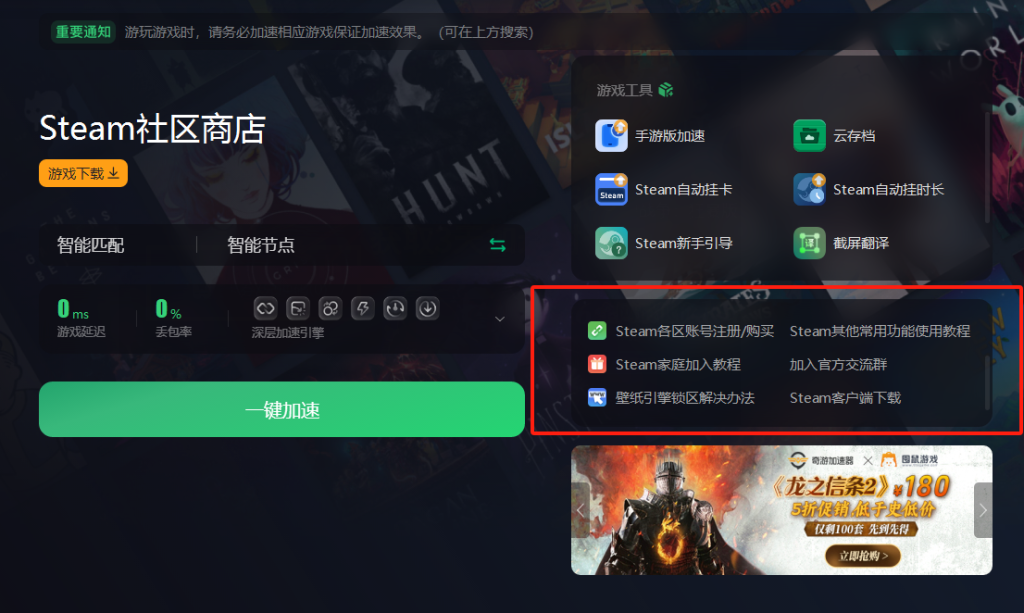Open Steam家庭加入教程 link
Image resolution: width=1024 pixels, height=613 pixels.
pyautogui.click(x=678, y=364)
